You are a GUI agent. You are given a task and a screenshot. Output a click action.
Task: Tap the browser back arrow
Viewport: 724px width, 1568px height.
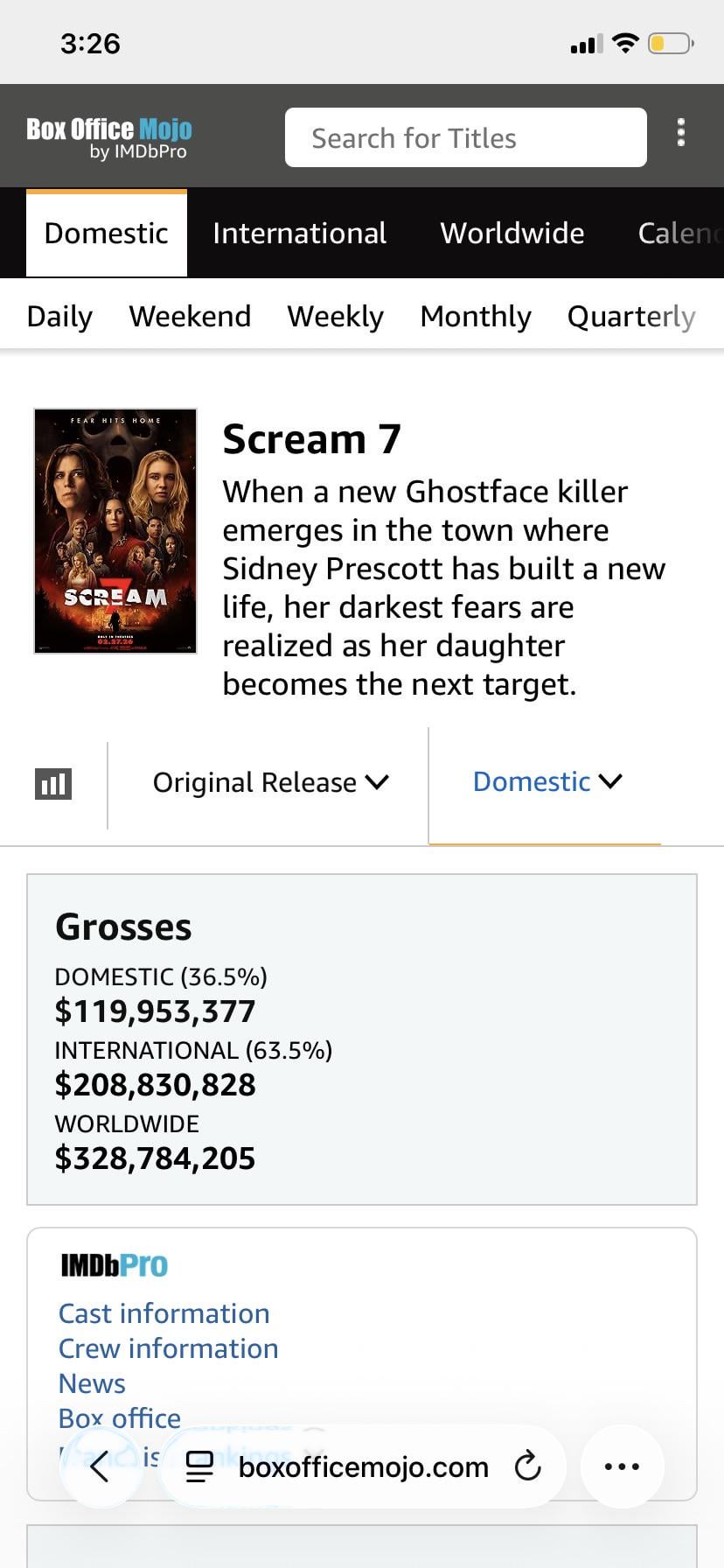point(100,1466)
